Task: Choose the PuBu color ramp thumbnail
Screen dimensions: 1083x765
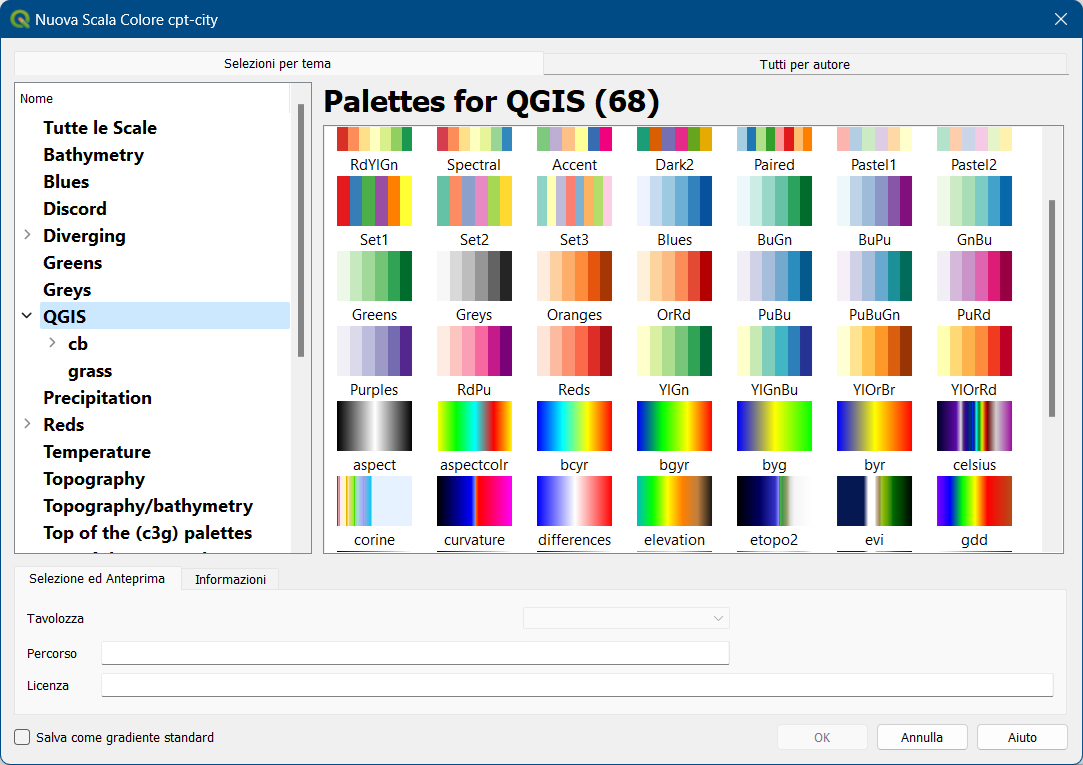Action: (774, 276)
